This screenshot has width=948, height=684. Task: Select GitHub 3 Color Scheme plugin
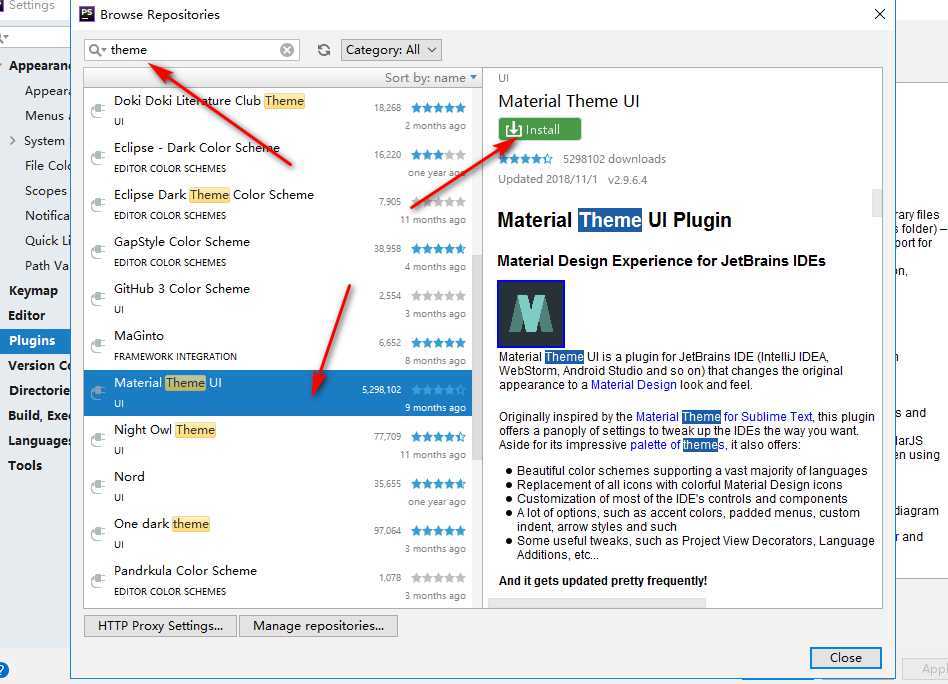(278, 299)
